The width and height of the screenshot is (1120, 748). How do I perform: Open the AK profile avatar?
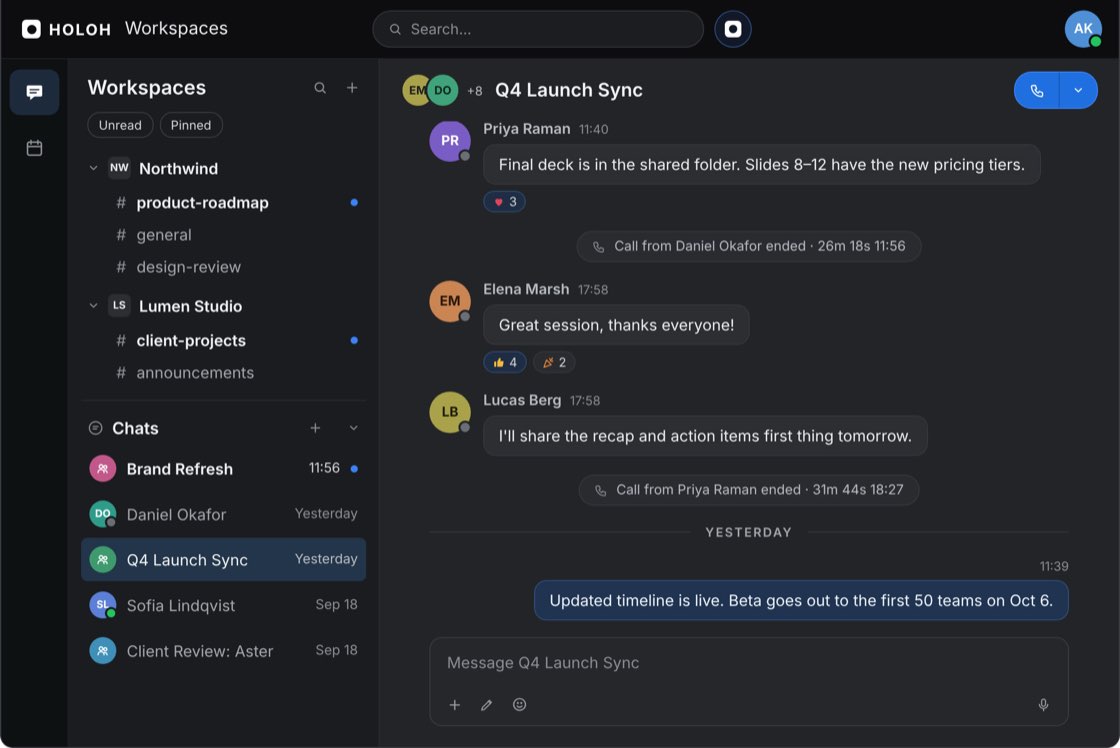coord(1083,29)
